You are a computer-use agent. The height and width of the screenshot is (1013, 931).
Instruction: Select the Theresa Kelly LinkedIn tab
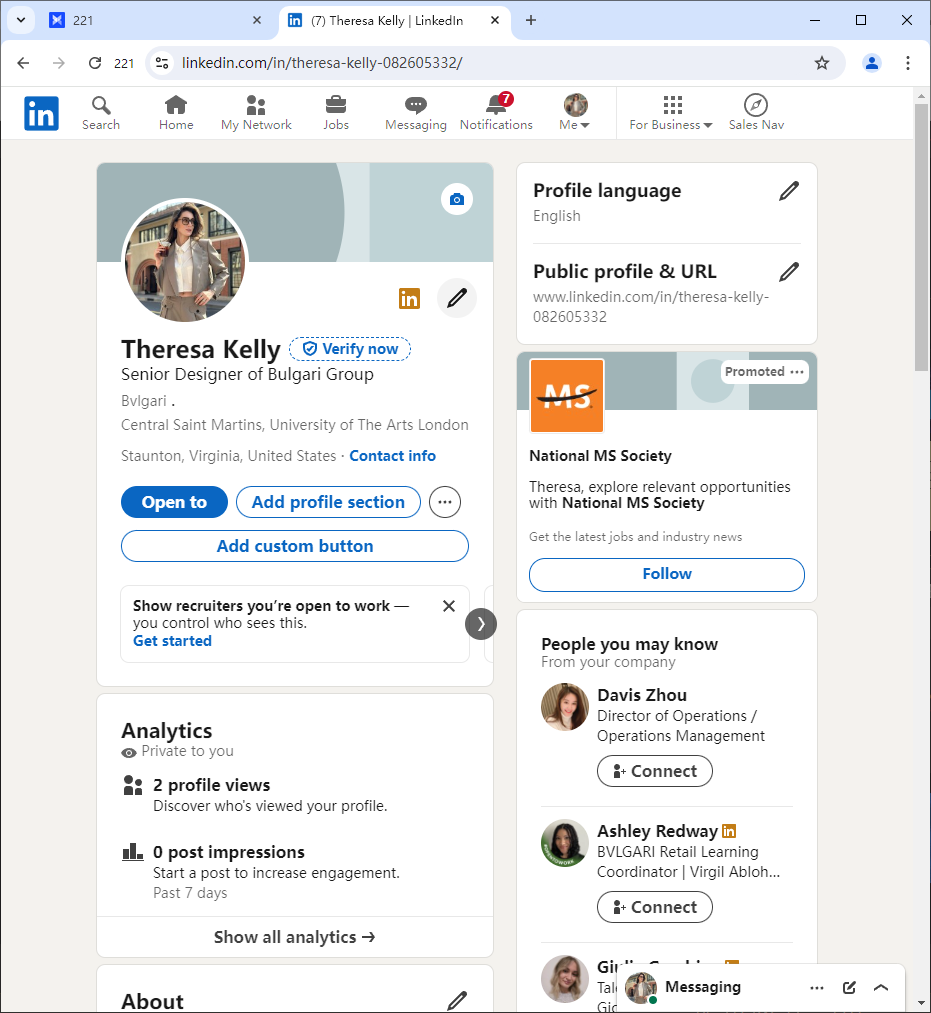[x=394, y=21]
